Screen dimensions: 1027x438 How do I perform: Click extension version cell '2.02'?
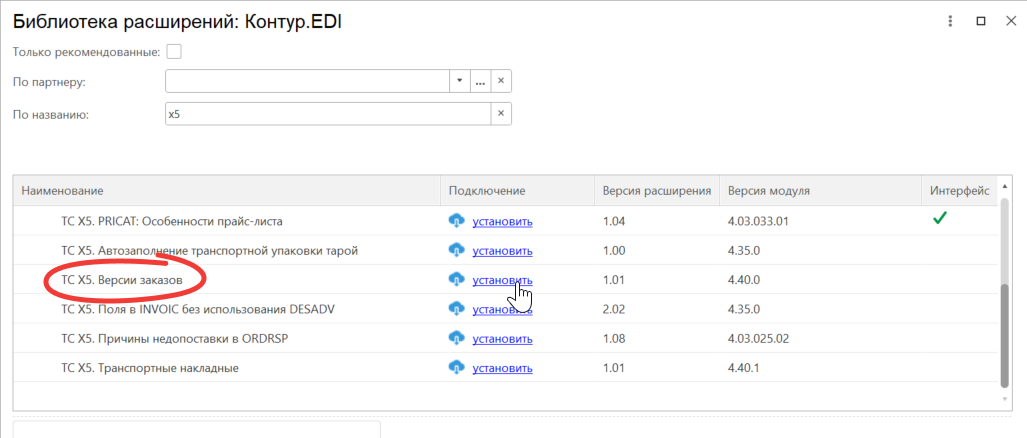tap(614, 309)
